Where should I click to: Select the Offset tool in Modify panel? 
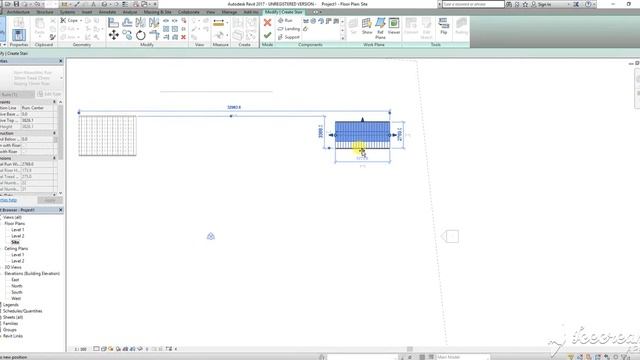127,22
